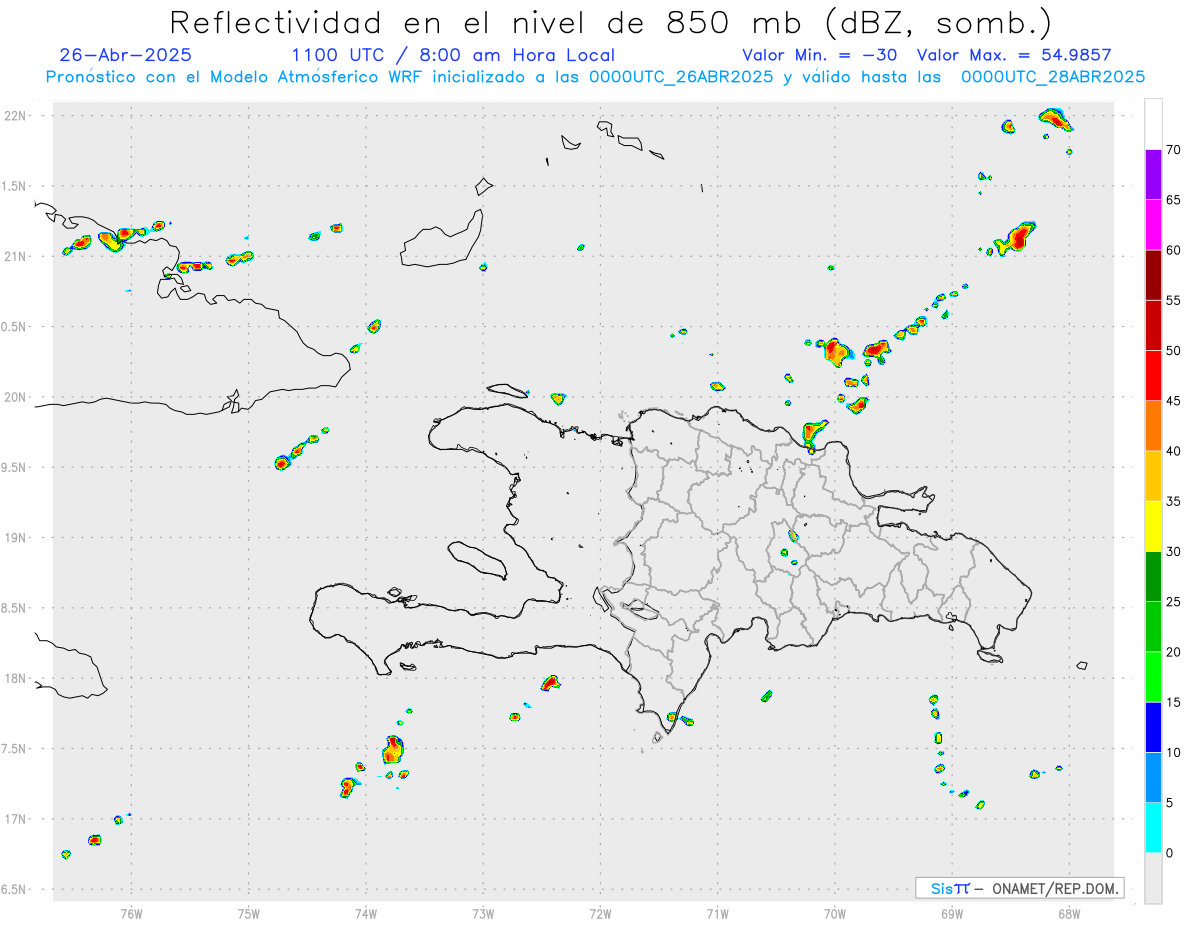Click the colorbar label '15'

tap(1173, 702)
